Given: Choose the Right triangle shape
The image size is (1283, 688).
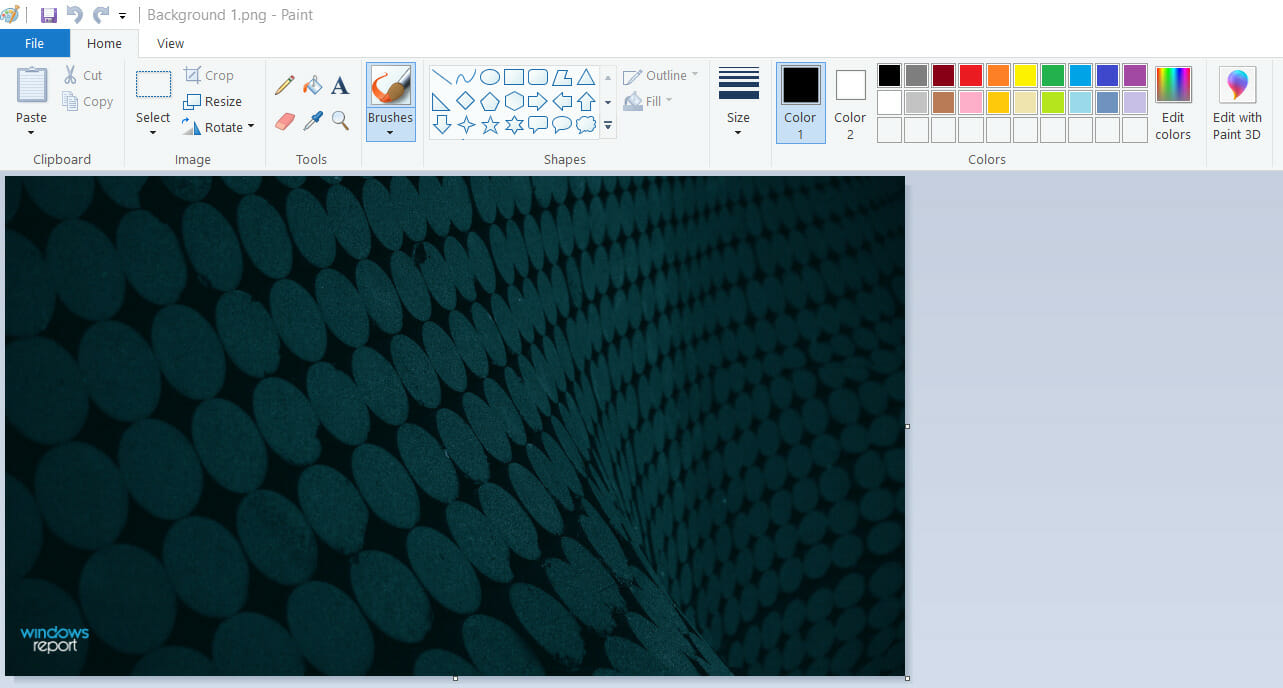Looking at the screenshot, I should [441, 101].
